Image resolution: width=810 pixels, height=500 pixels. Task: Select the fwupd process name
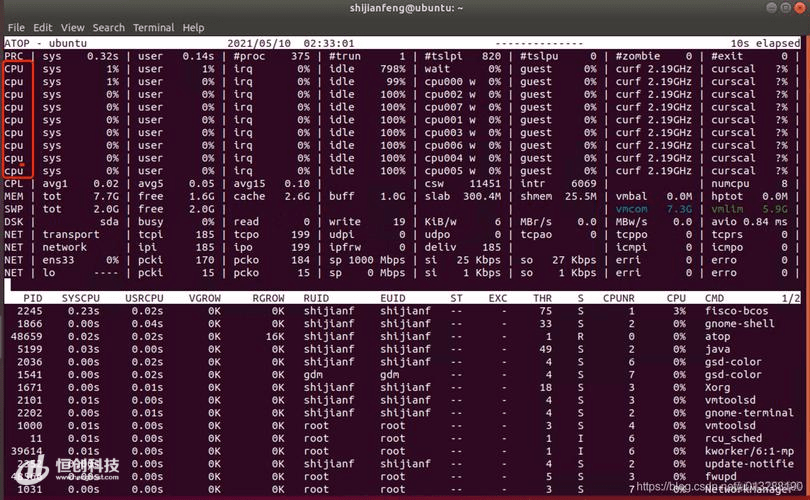point(721,476)
